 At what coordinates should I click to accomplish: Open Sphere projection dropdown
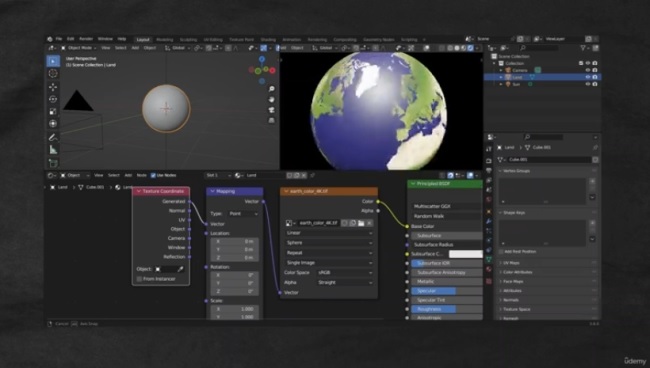329,243
